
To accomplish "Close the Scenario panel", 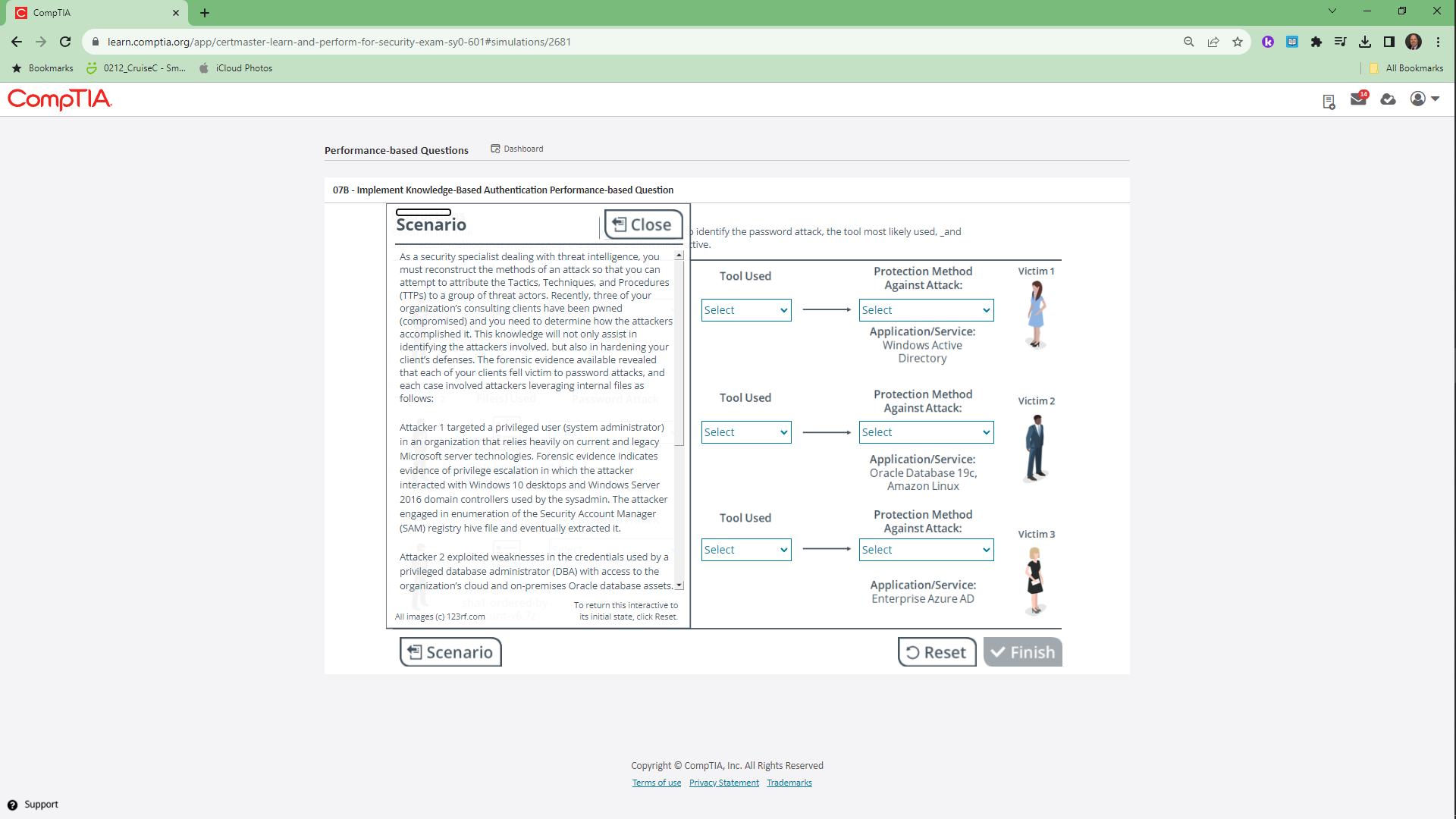I will point(642,224).
